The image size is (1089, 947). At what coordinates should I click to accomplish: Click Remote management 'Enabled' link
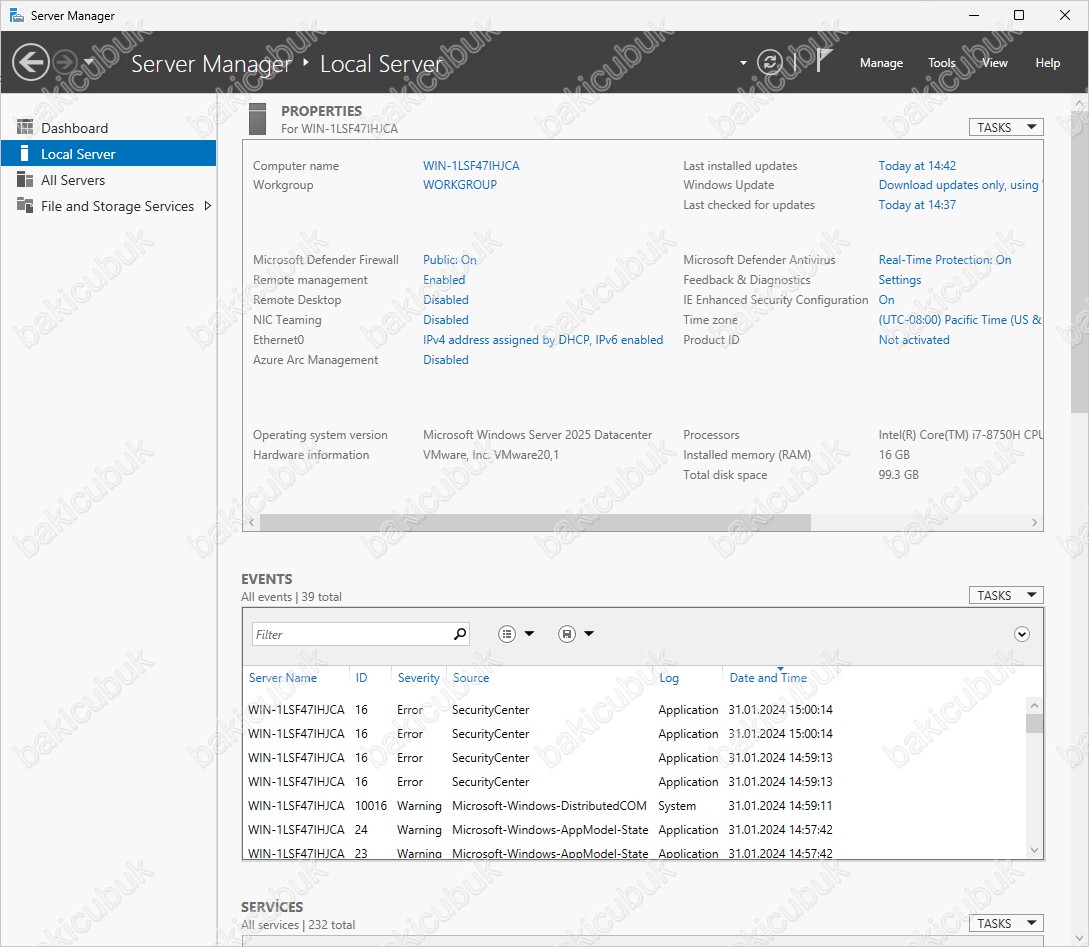tap(444, 280)
